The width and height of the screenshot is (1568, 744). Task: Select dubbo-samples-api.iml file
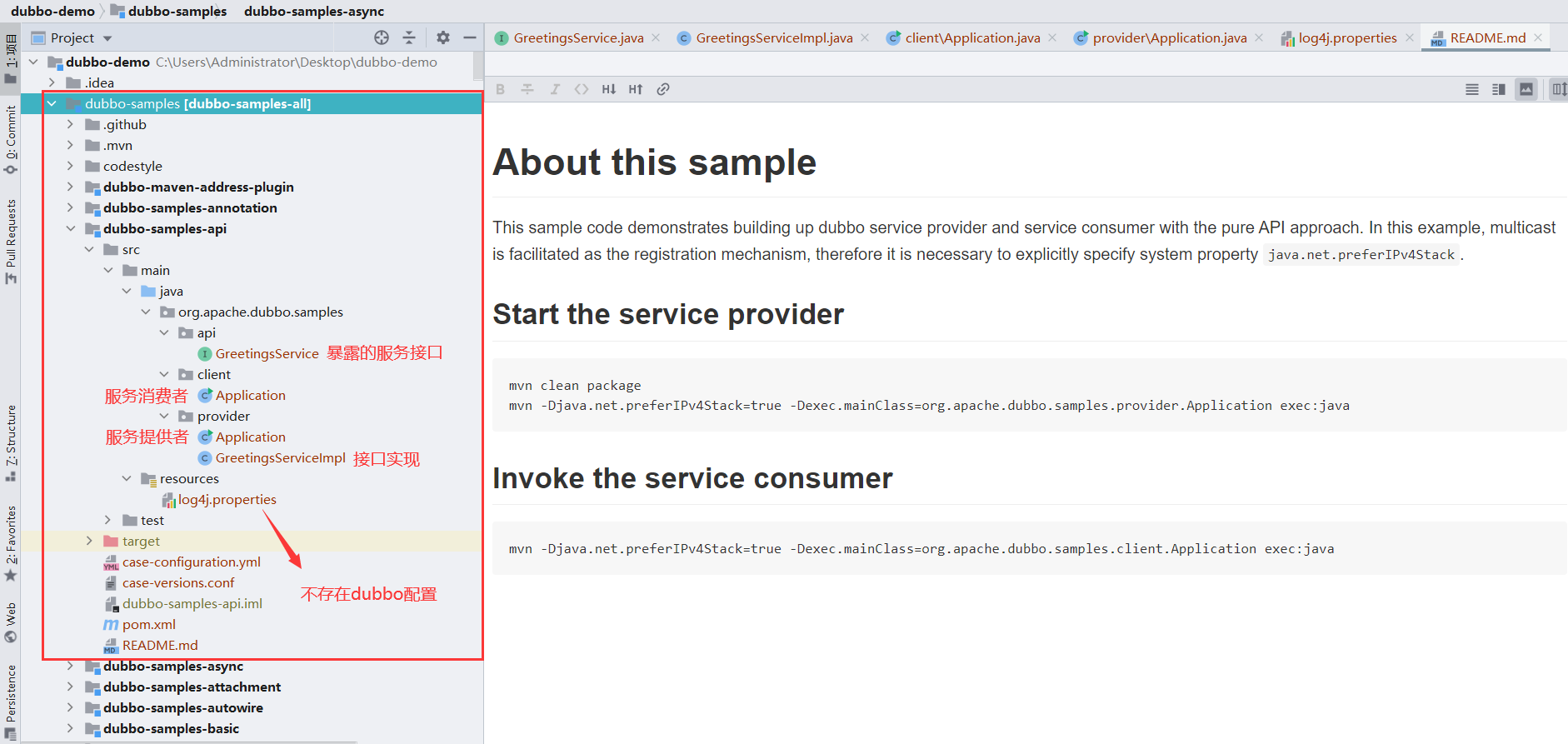pos(192,603)
